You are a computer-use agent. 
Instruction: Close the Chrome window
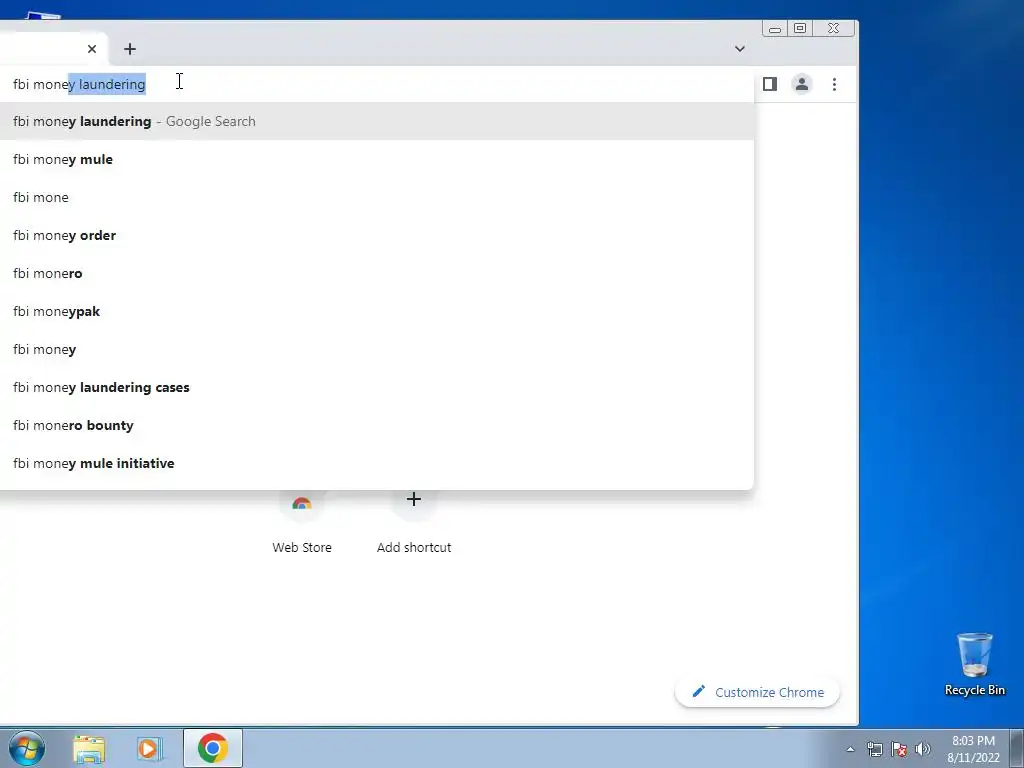click(x=833, y=28)
